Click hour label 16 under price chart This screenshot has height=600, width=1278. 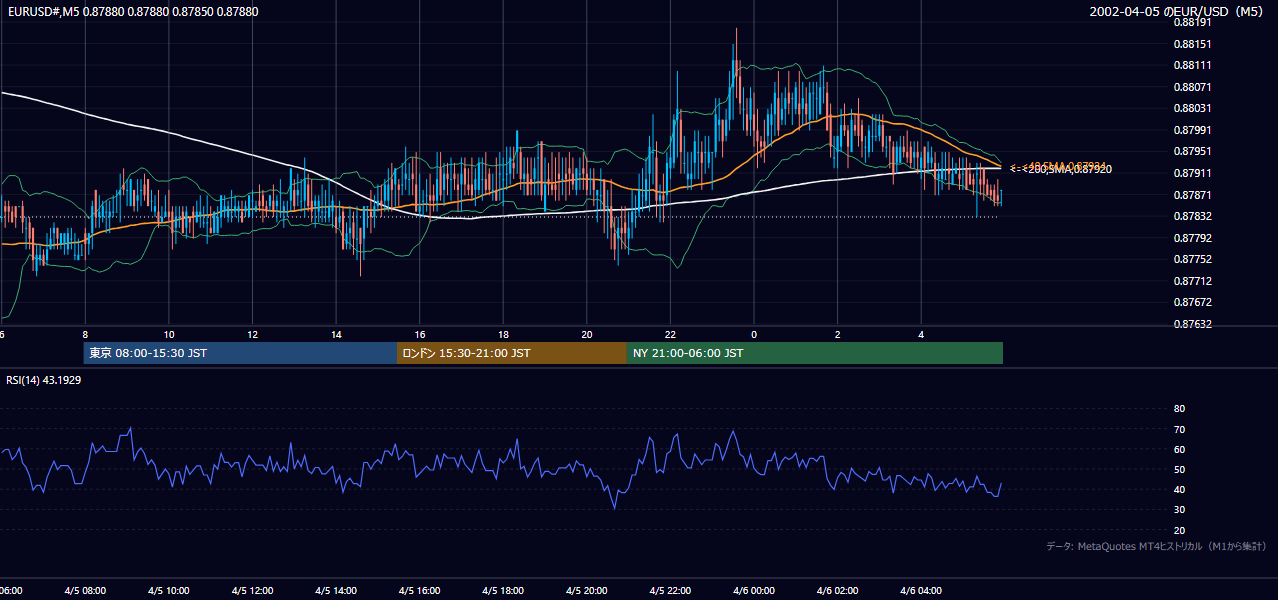pos(420,334)
